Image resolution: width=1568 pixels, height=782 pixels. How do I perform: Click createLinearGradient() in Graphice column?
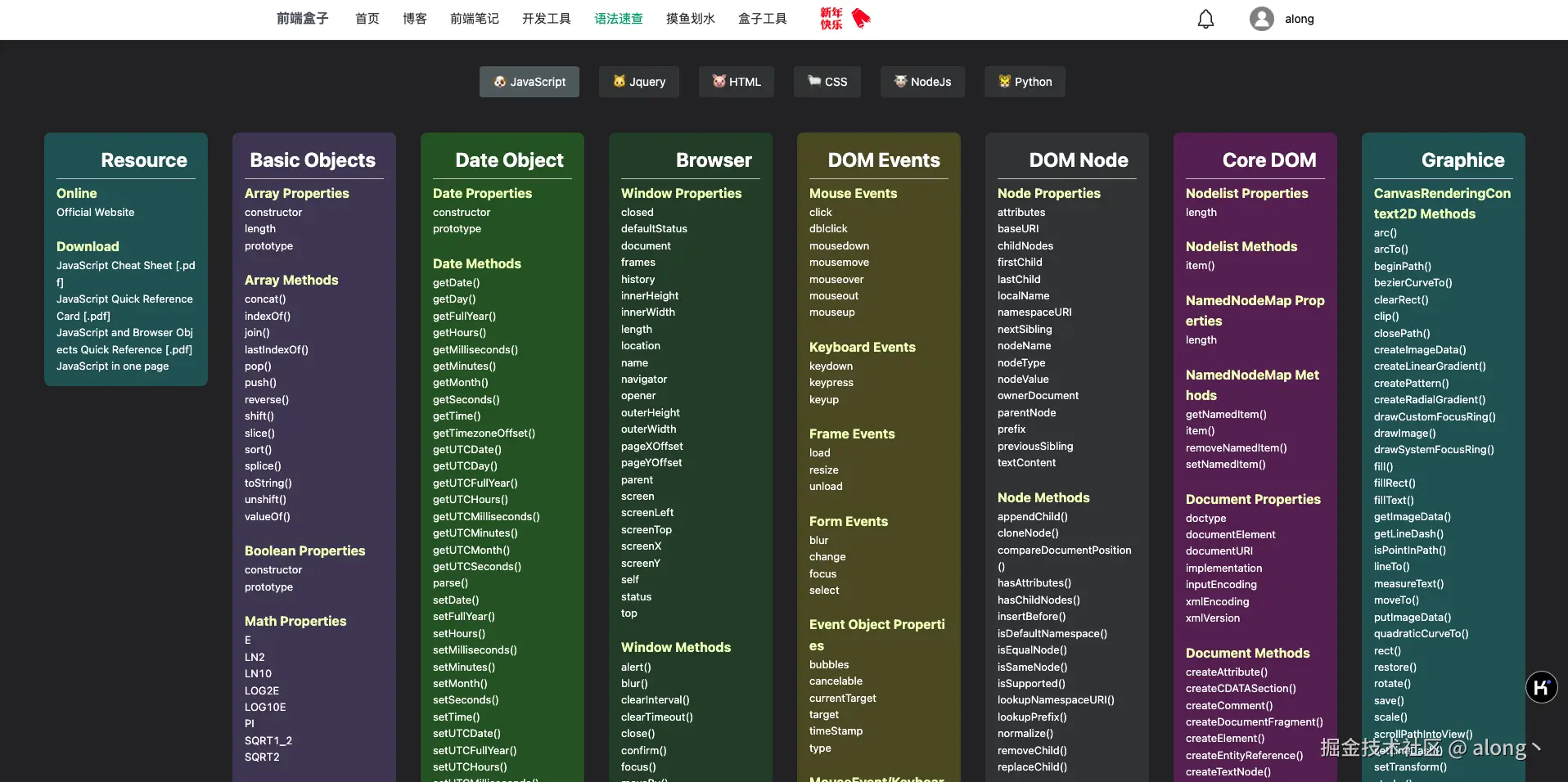1430,366
